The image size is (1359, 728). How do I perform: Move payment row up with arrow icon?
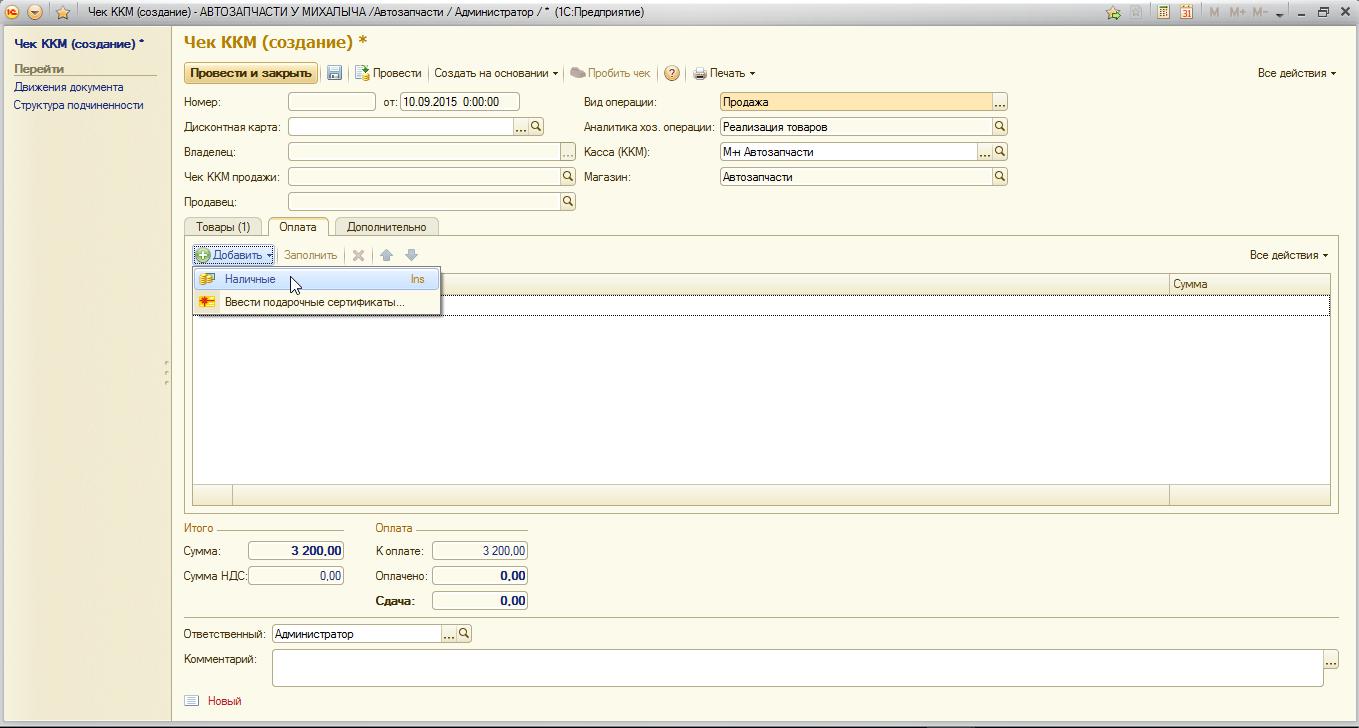click(x=386, y=255)
